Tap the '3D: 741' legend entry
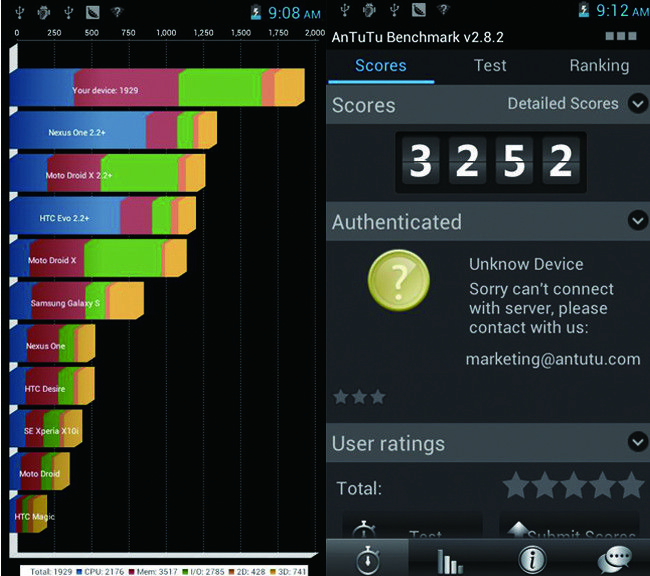The height and width of the screenshot is (576, 650). (288, 571)
